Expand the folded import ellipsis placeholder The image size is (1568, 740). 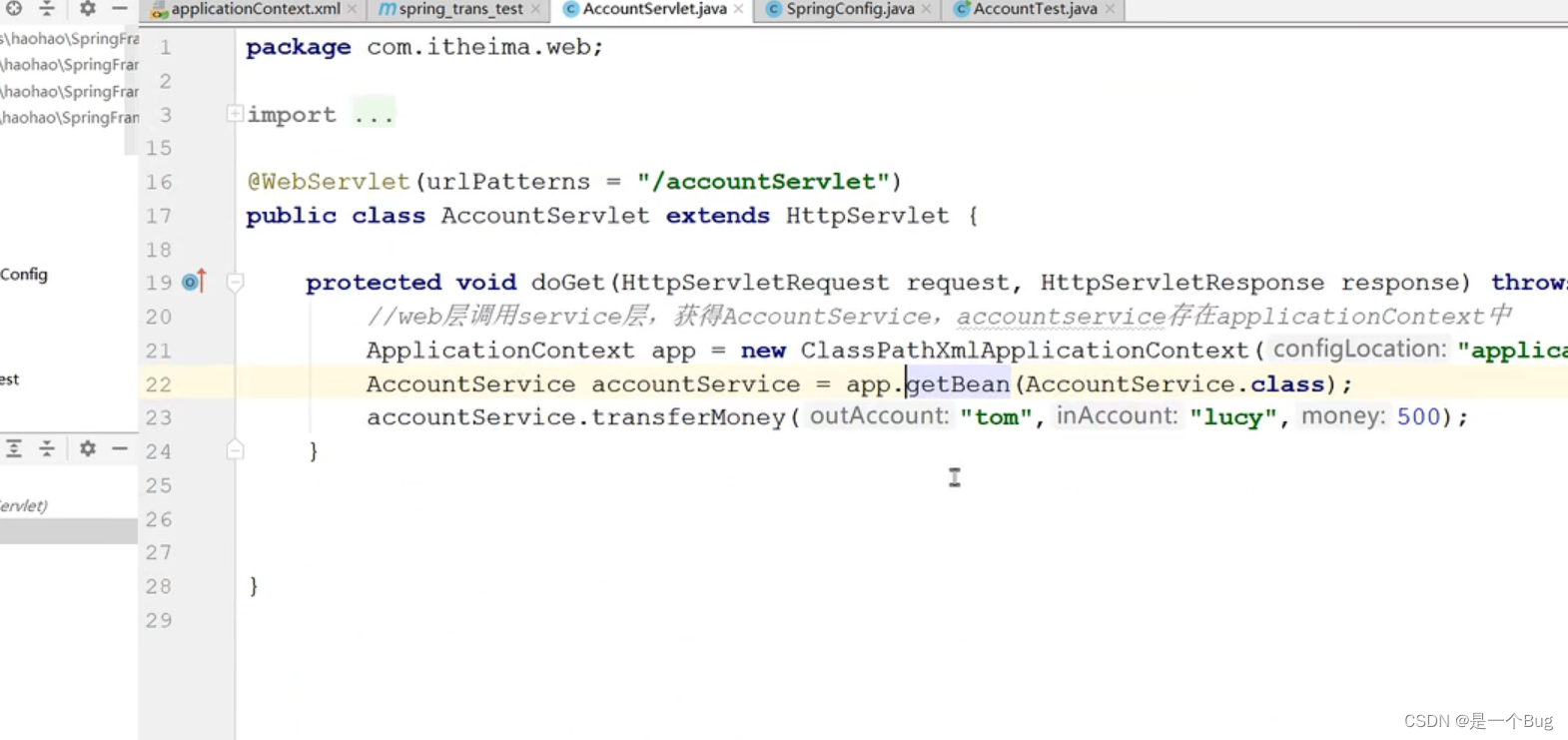[x=374, y=115]
